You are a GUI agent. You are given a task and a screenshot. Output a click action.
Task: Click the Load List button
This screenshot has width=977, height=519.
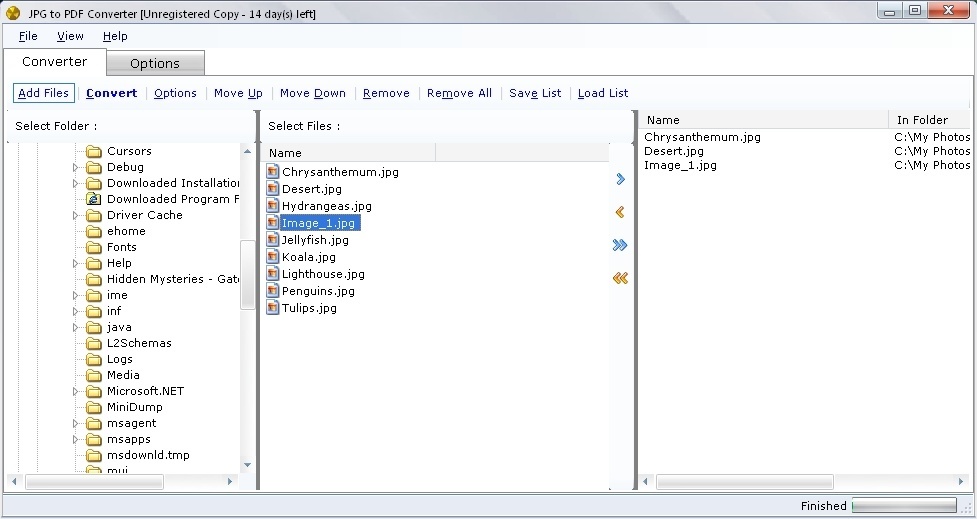603,93
